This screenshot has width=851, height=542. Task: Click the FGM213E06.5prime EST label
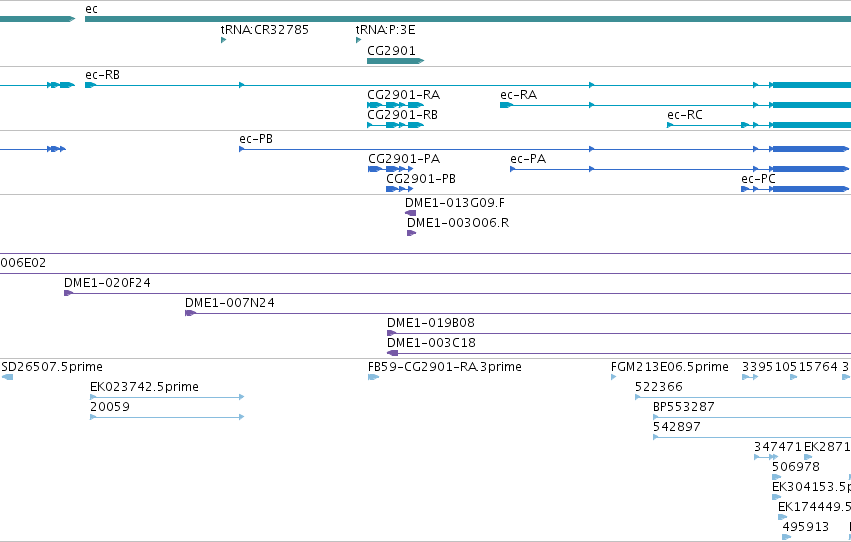tap(670, 367)
